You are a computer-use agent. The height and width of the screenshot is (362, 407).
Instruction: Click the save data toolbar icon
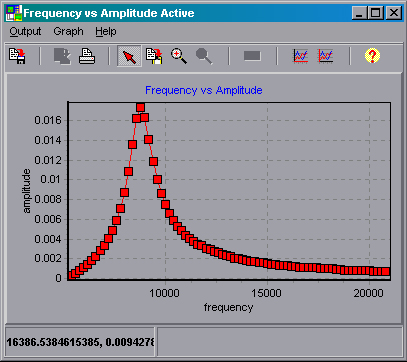tap(17, 56)
